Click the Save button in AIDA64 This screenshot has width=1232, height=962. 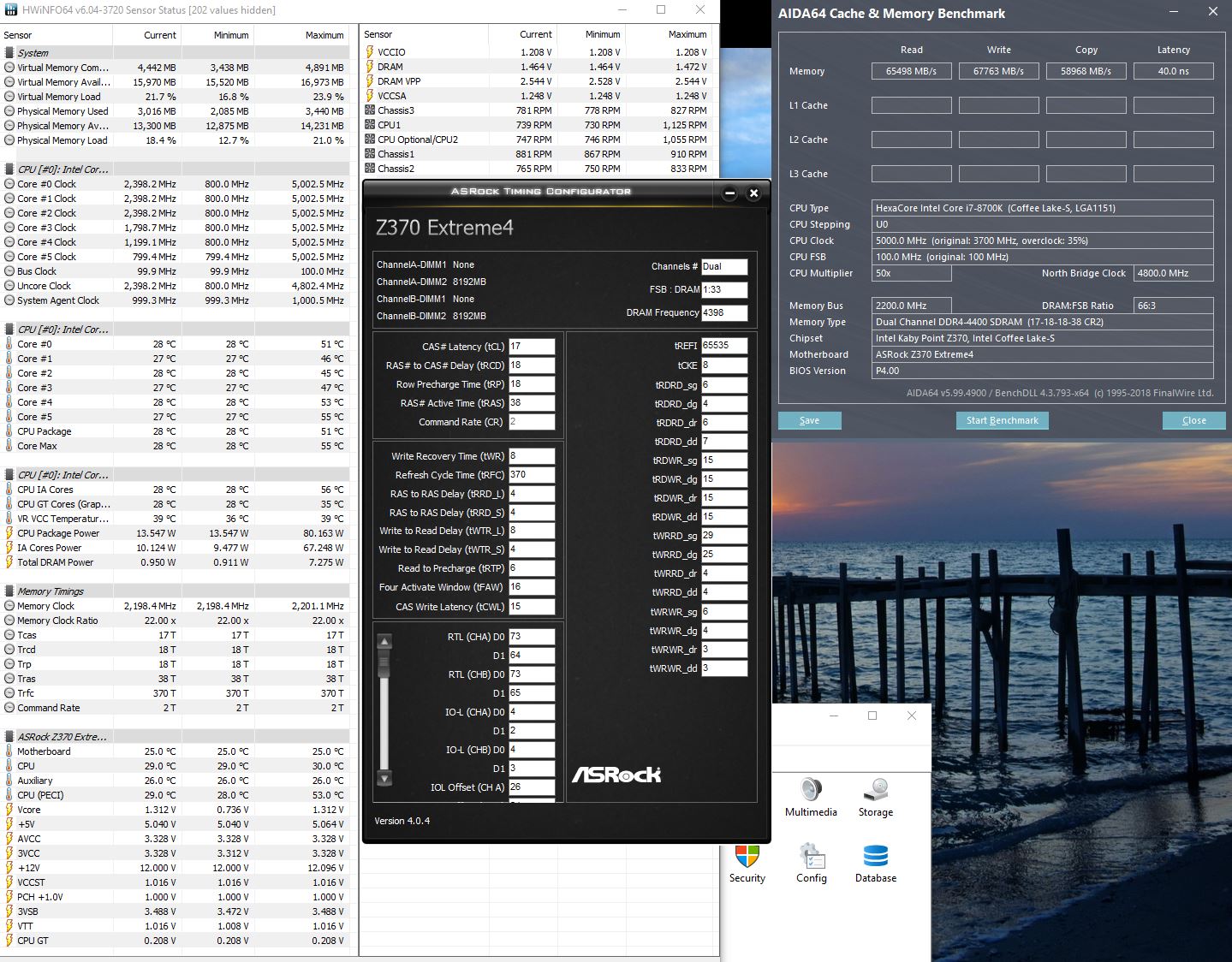(x=809, y=420)
